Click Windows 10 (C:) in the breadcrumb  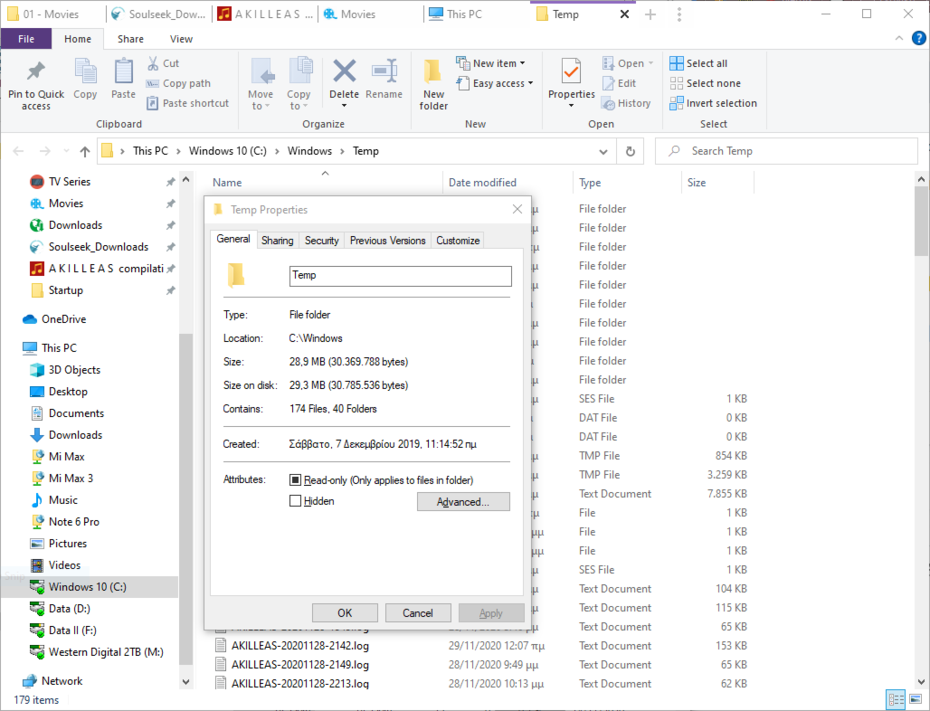tap(228, 151)
